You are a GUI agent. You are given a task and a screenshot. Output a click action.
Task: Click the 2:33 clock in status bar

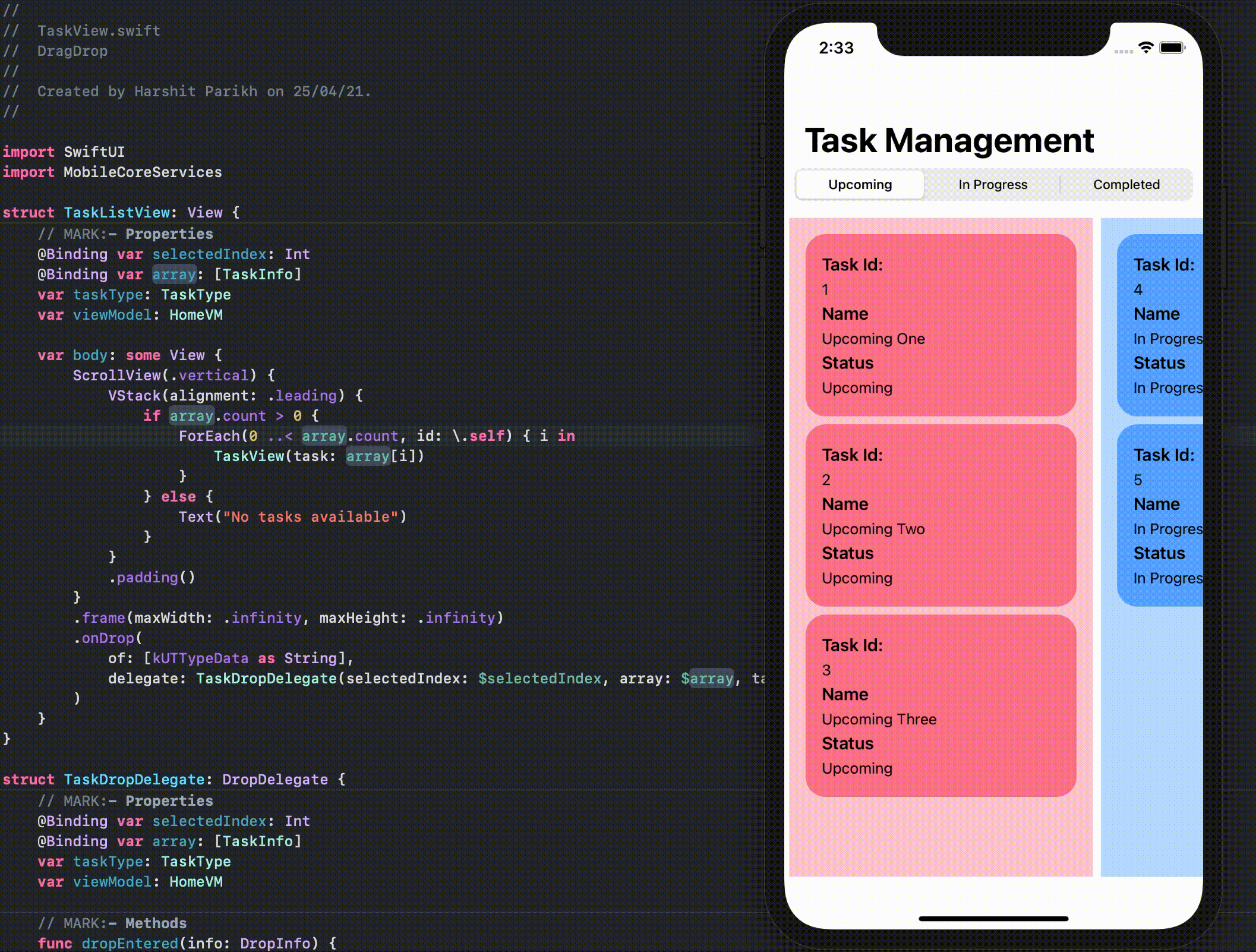[x=836, y=48]
